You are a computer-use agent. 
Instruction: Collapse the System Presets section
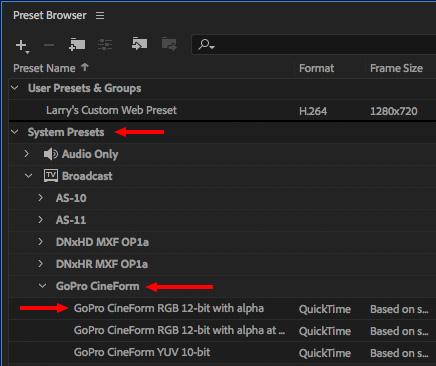pyautogui.click(x=15, y=132)
